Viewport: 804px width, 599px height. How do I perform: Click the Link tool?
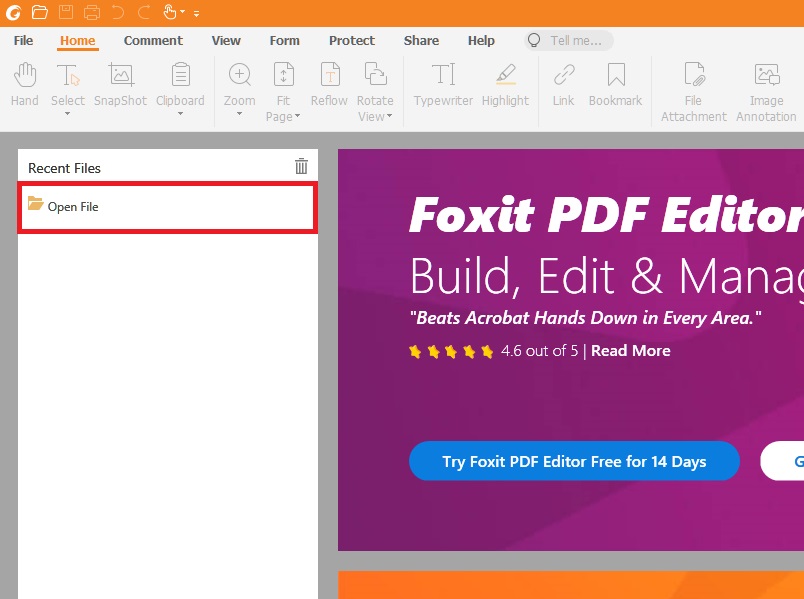point(564,85)
